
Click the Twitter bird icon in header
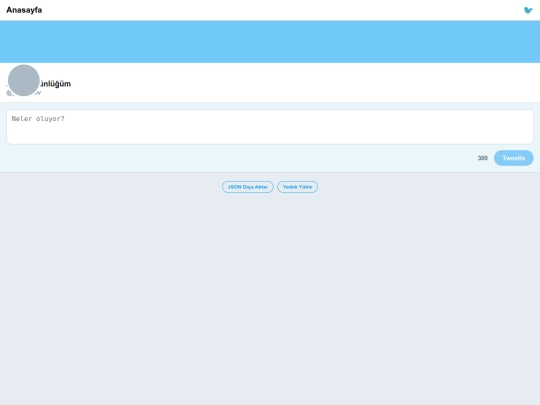coord(528,10)
